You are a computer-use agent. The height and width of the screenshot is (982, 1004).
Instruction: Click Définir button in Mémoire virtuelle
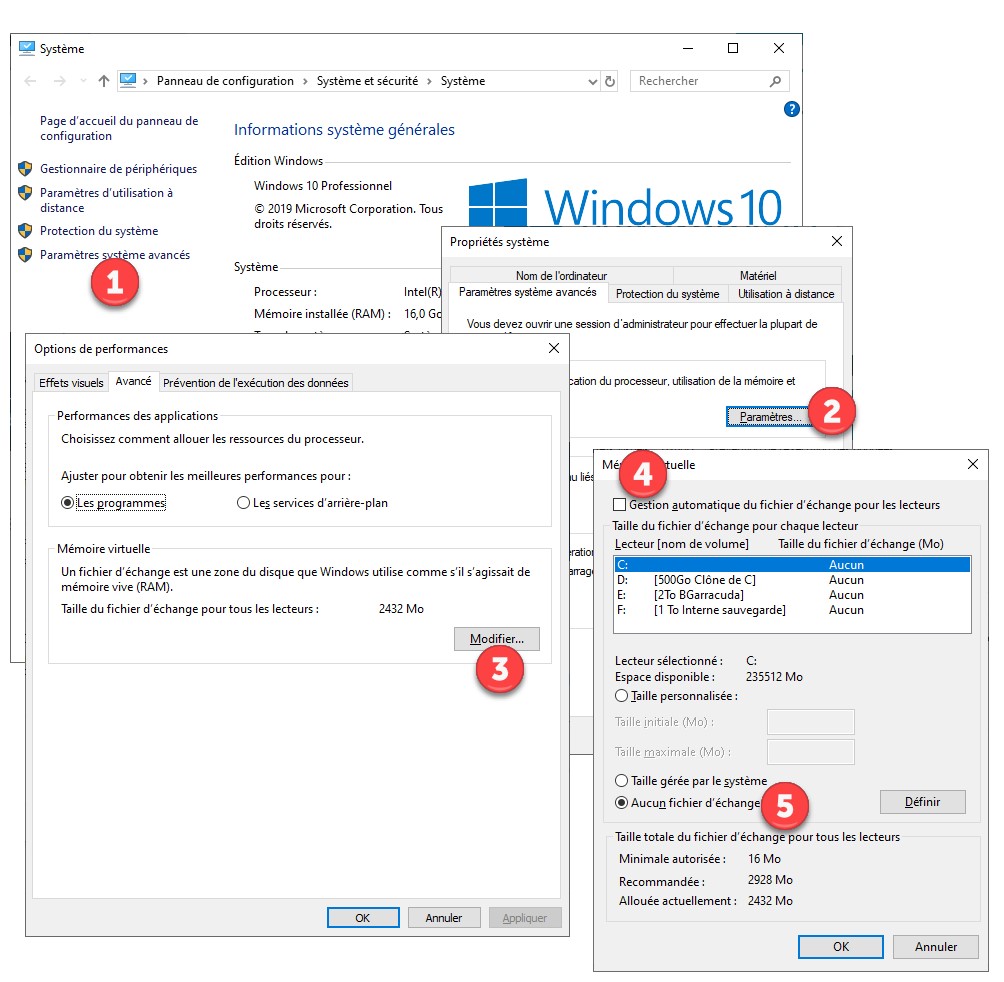pos(923,802)
